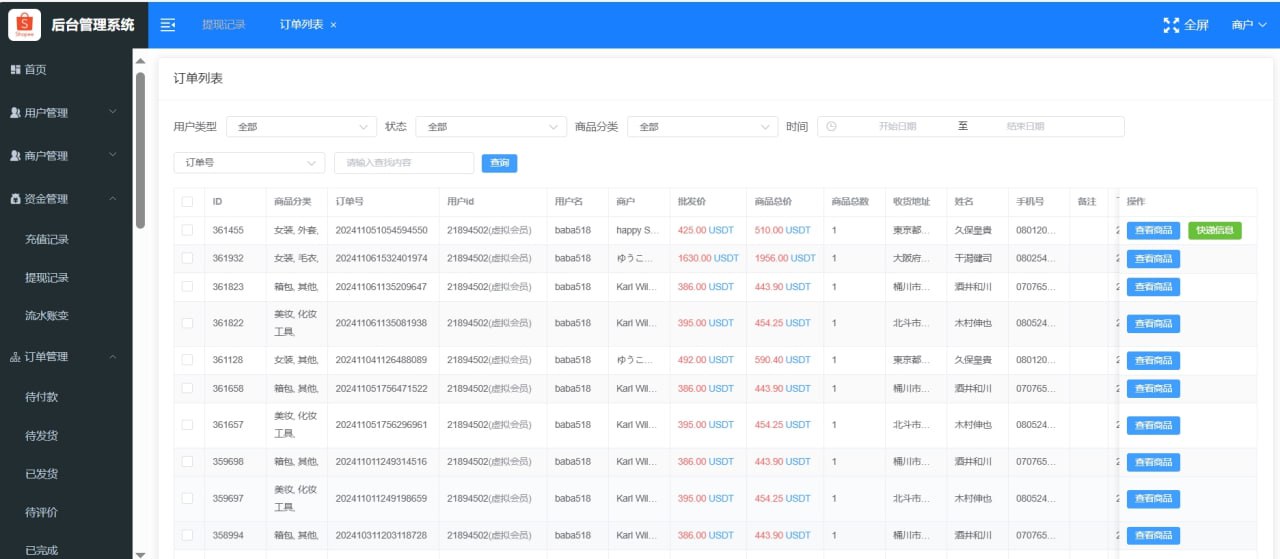Open the 用户类型 dropdown
The width and height of the screenshot is (1280, 559).
pyautogui.click(x=301, y=127)
